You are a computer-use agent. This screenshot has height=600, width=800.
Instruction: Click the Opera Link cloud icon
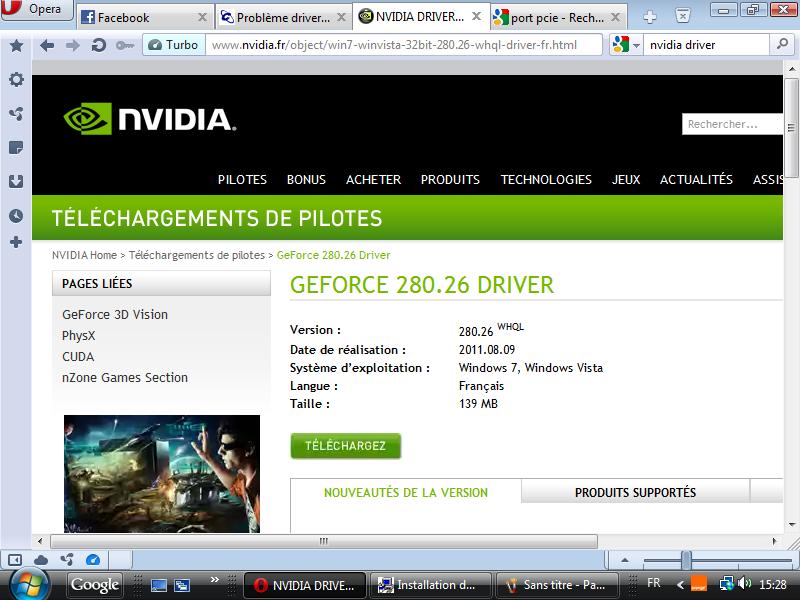pos(41,559)
